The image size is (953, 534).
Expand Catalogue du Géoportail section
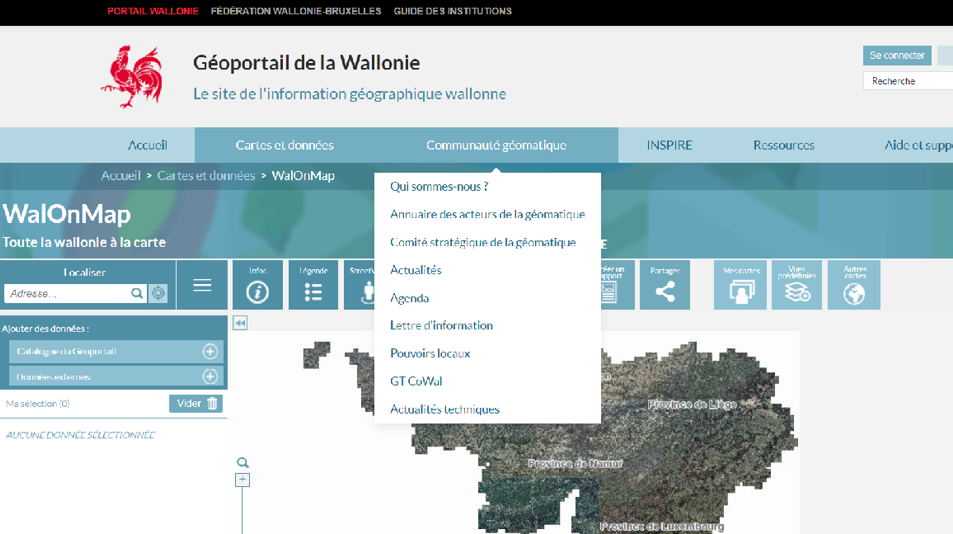210,352
